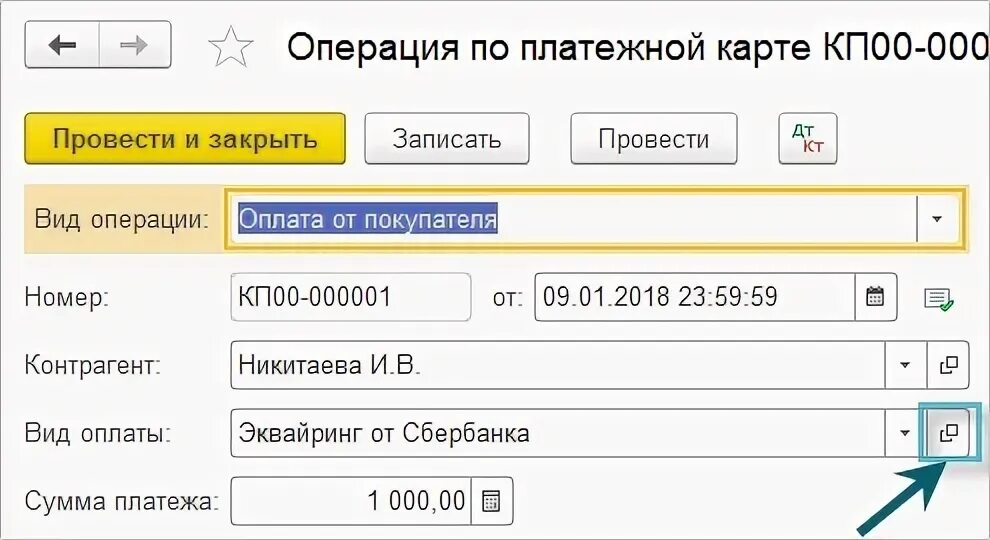Add document to favorites with star icon
Viewport: 990px width, 540px height.
pos(230,46)
